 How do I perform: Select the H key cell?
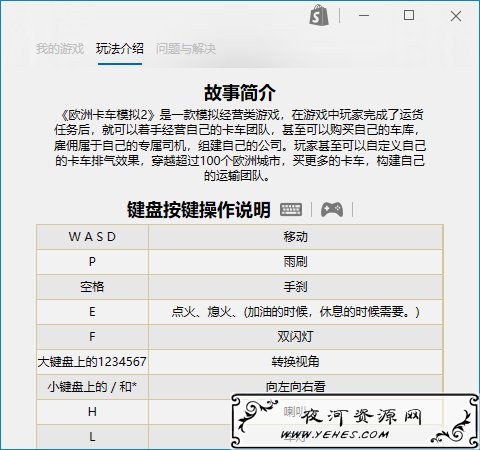pos(92,412)
